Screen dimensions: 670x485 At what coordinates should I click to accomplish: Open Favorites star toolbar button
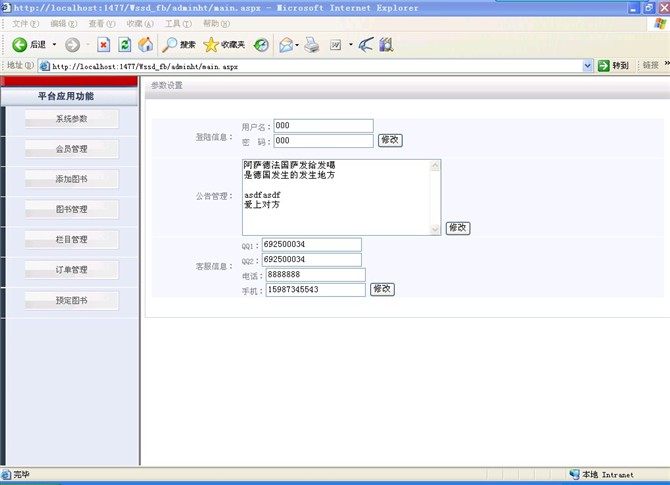pyautogui.click(x=224, y=44)
